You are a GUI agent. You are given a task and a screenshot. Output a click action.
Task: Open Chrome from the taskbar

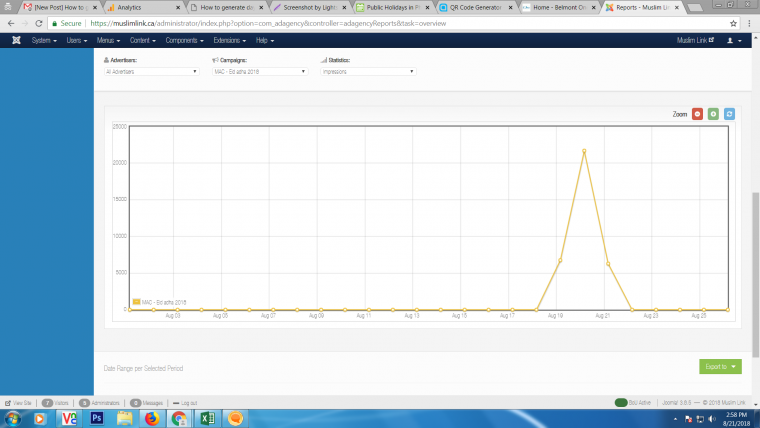(179, 418)
